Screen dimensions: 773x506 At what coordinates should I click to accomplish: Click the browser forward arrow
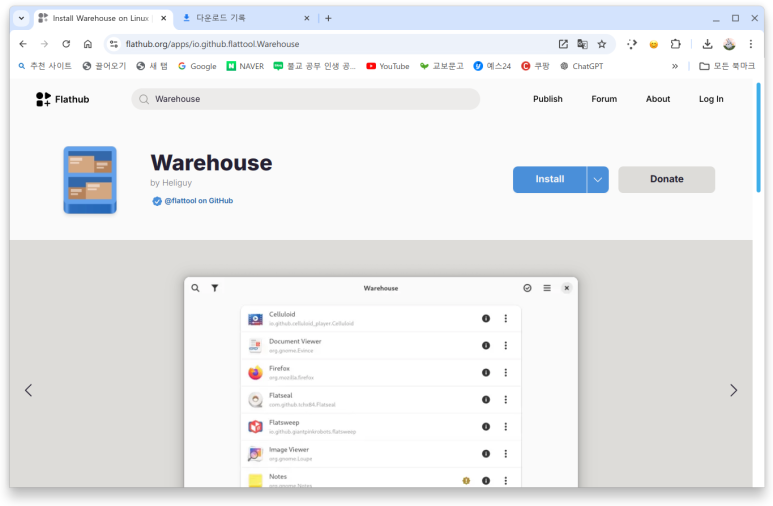[44, 44]
